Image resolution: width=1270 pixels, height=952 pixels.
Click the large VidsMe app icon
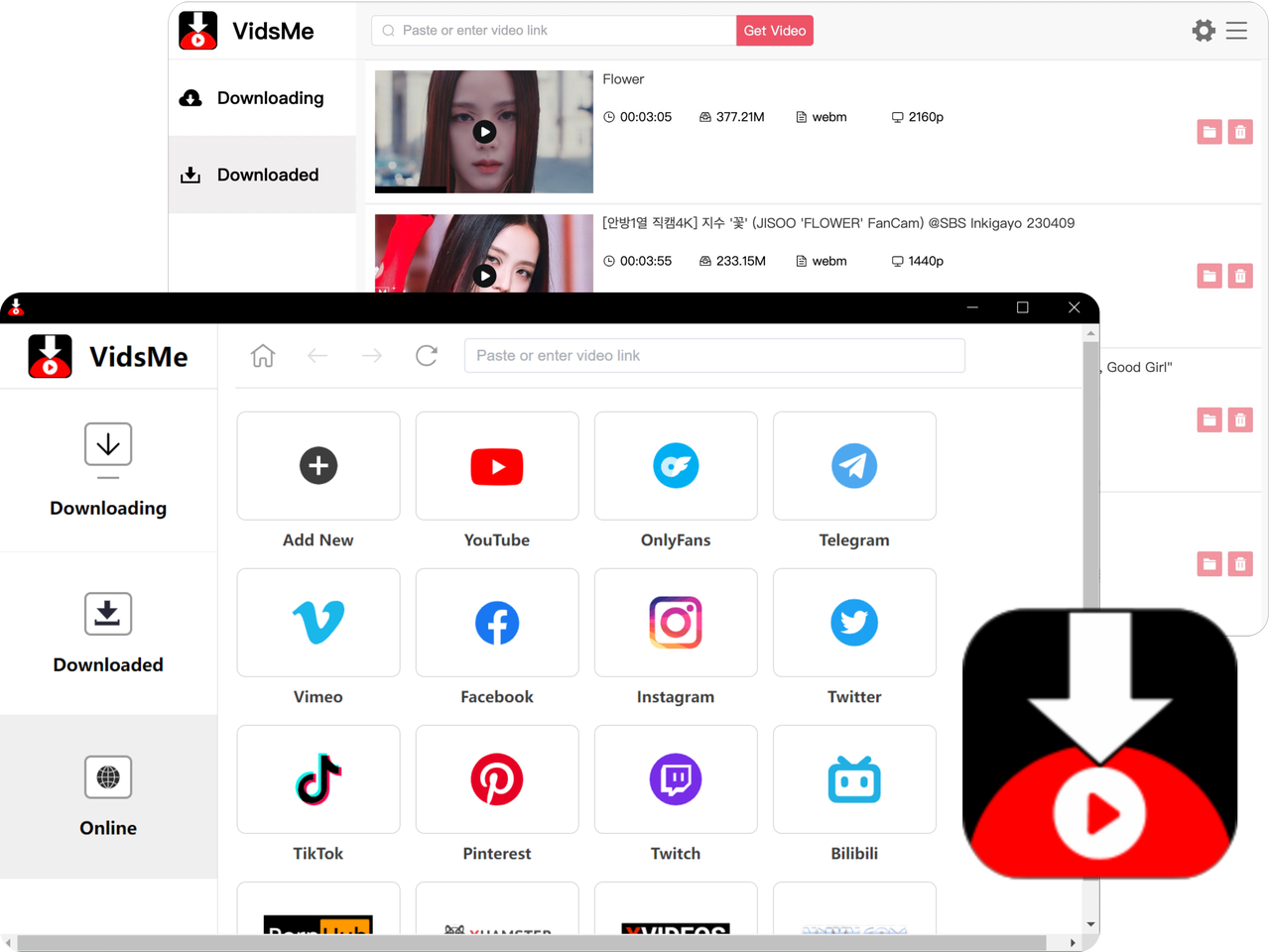click(x=1099, y=744)
